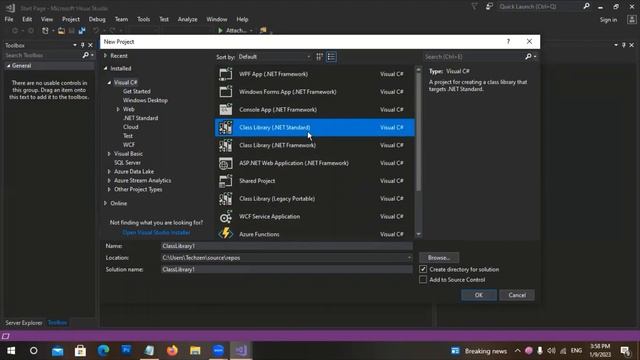This screenshot has width=640, height=360.
Task: Check Add to Source Control
Action: point(423,280)
